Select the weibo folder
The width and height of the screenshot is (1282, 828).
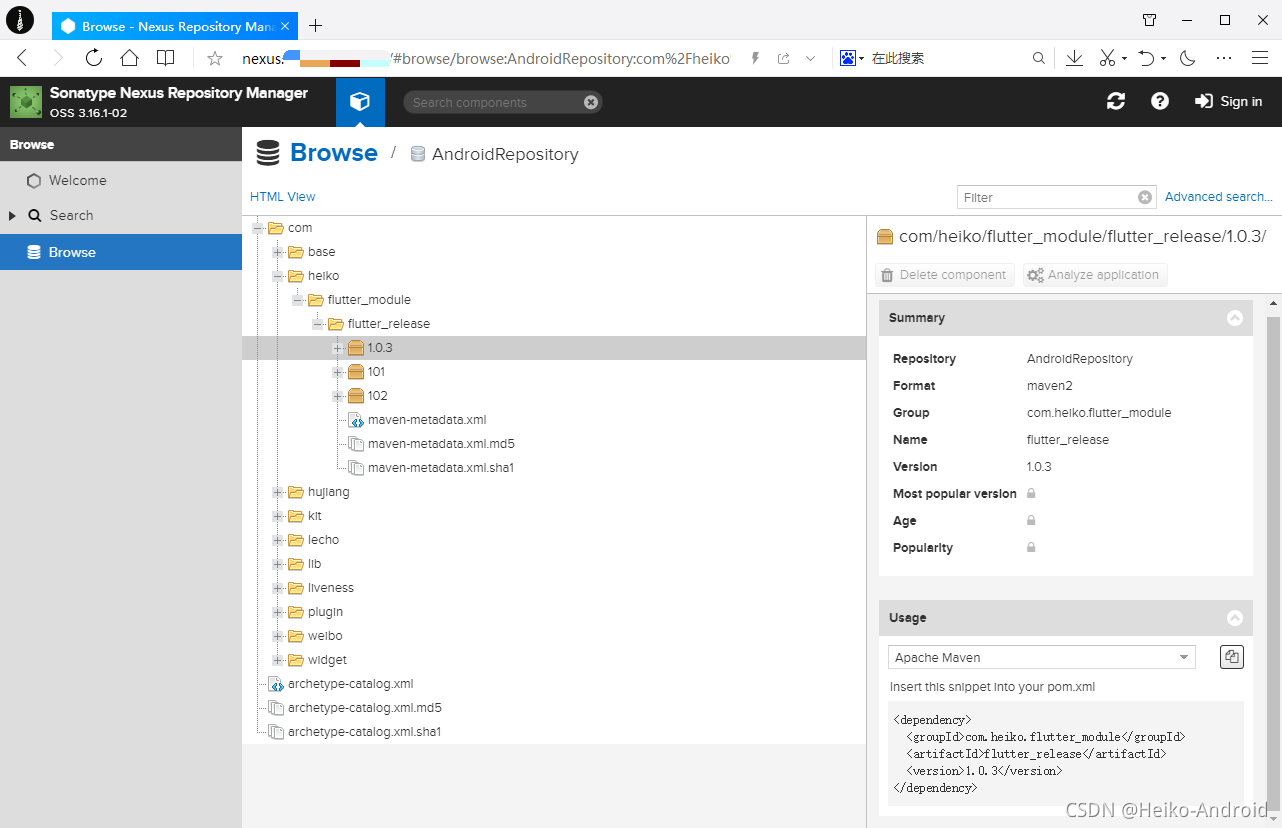click(325, 636)
